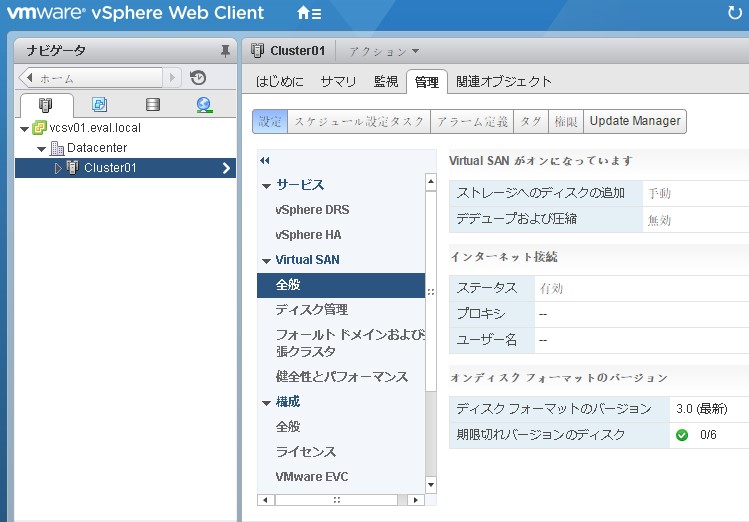Click the Cluster01 icon in tree
This screenshot has width=749, height=522.
pos(72,168)
